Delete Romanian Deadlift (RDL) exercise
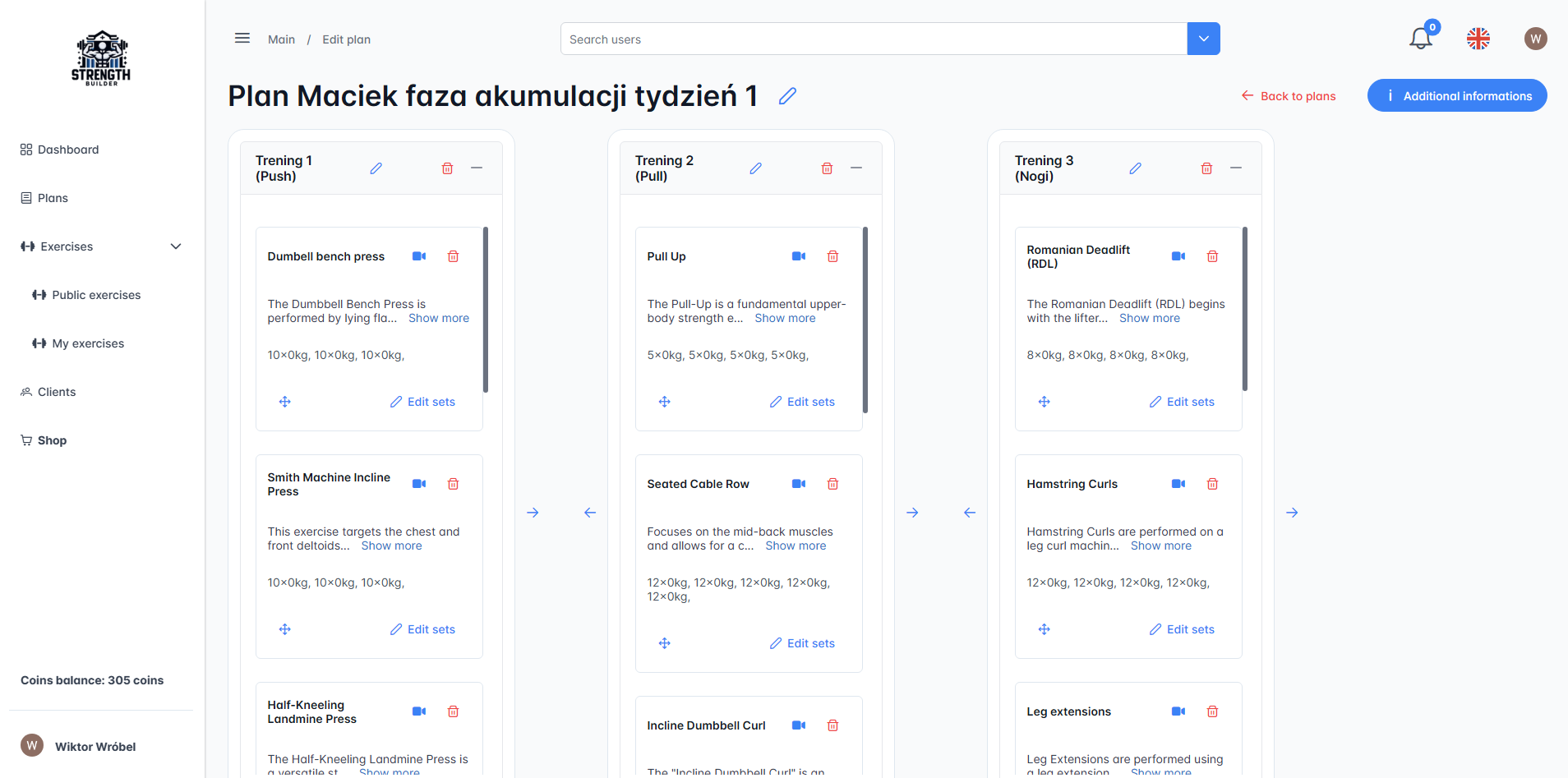Image resolution: width=1568 pixels, height=778 pixels. coord(1212,256)
